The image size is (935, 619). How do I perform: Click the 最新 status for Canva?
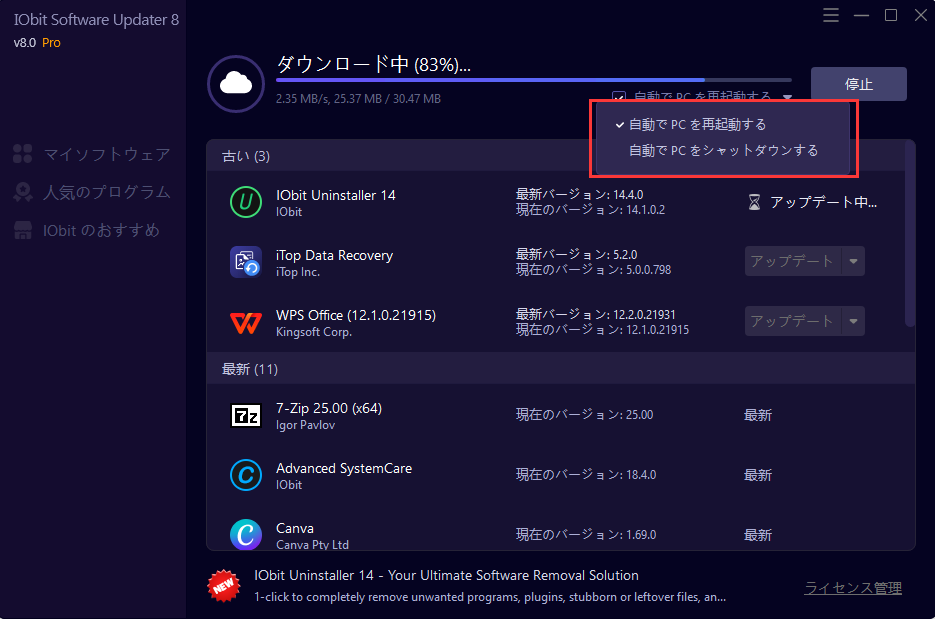[758, 535]
